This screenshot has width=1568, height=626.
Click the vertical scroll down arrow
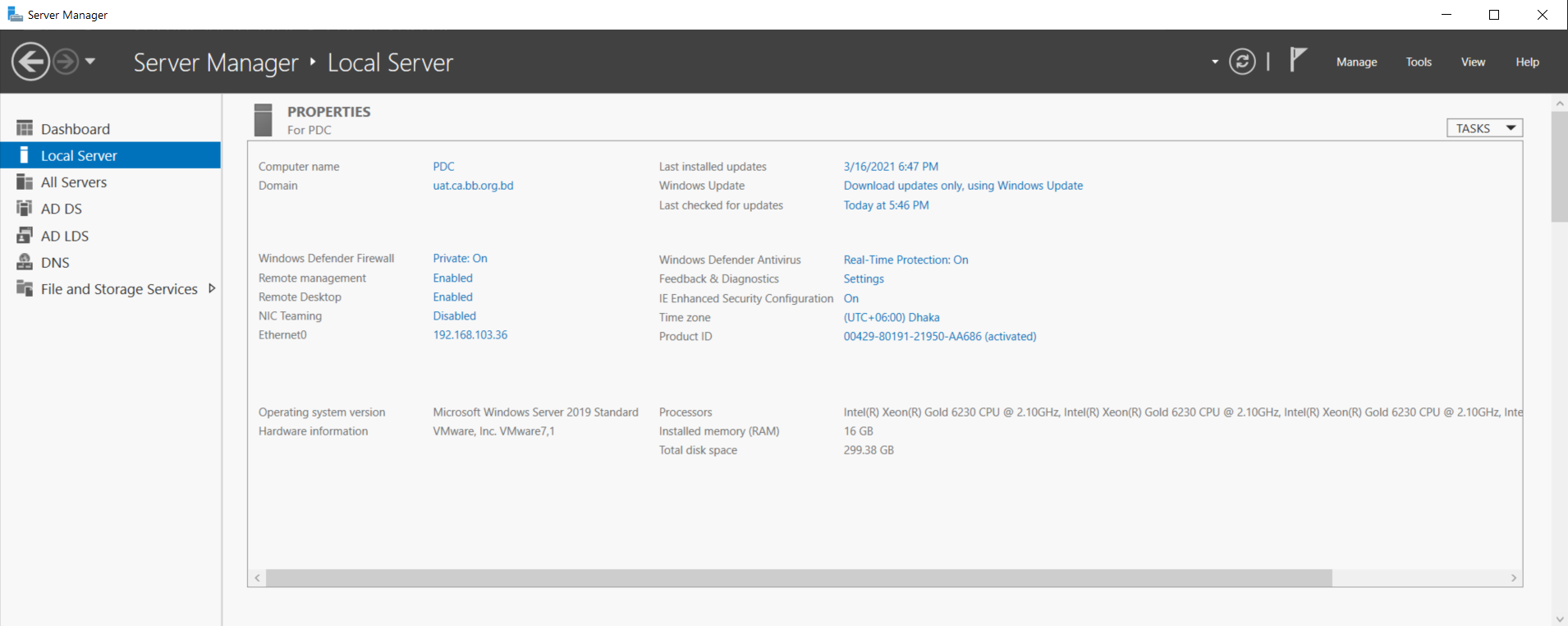click(1560, 619)
